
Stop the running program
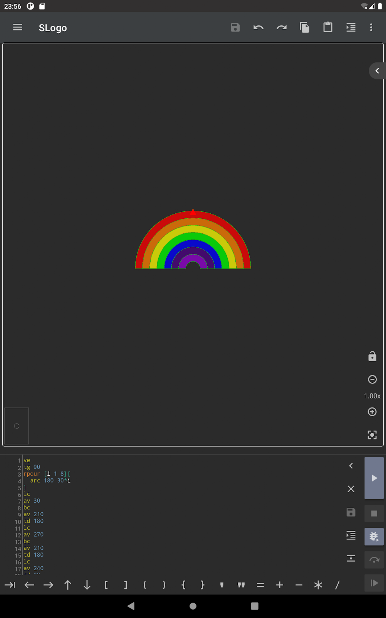click(374, 514)
